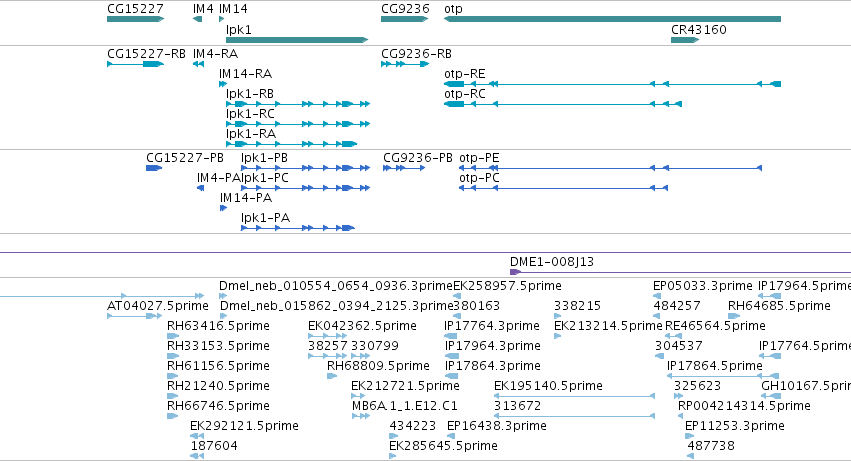Click EST label EP16438.3prime
Screen dimensions: 851x461
coord(497,427)
